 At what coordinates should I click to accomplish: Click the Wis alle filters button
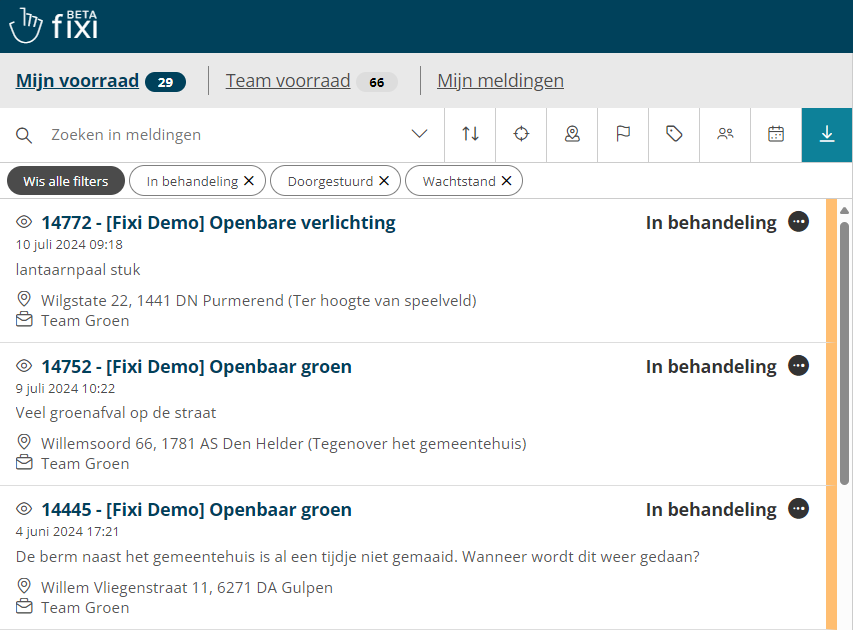click(66, 181)
